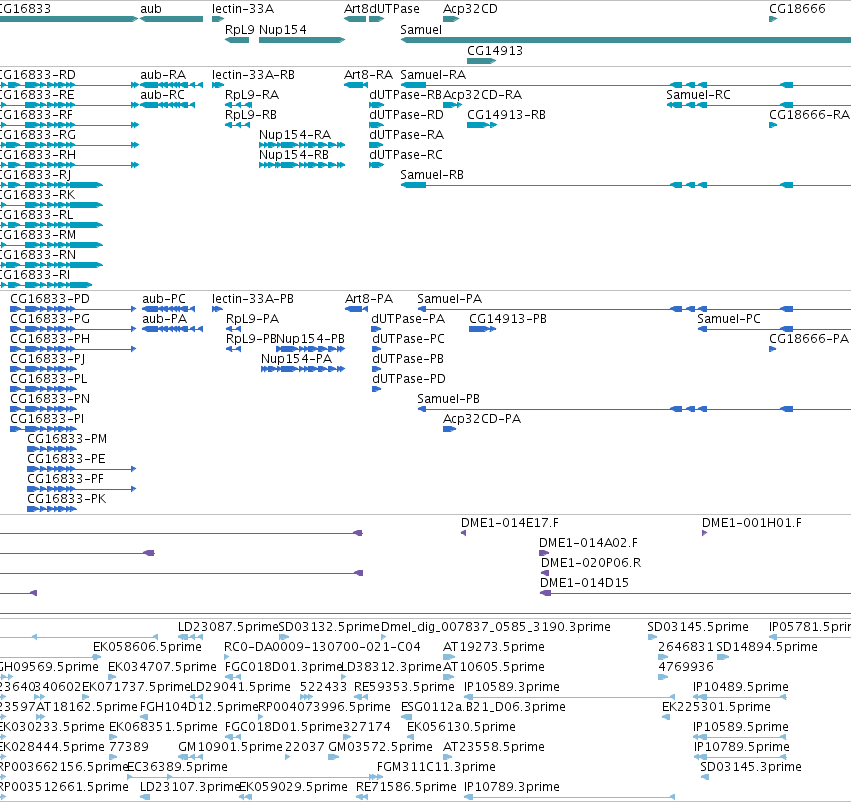Screen dimensions: 851x802
Task: Select EST IP10489.5prime
Action: 741,688
